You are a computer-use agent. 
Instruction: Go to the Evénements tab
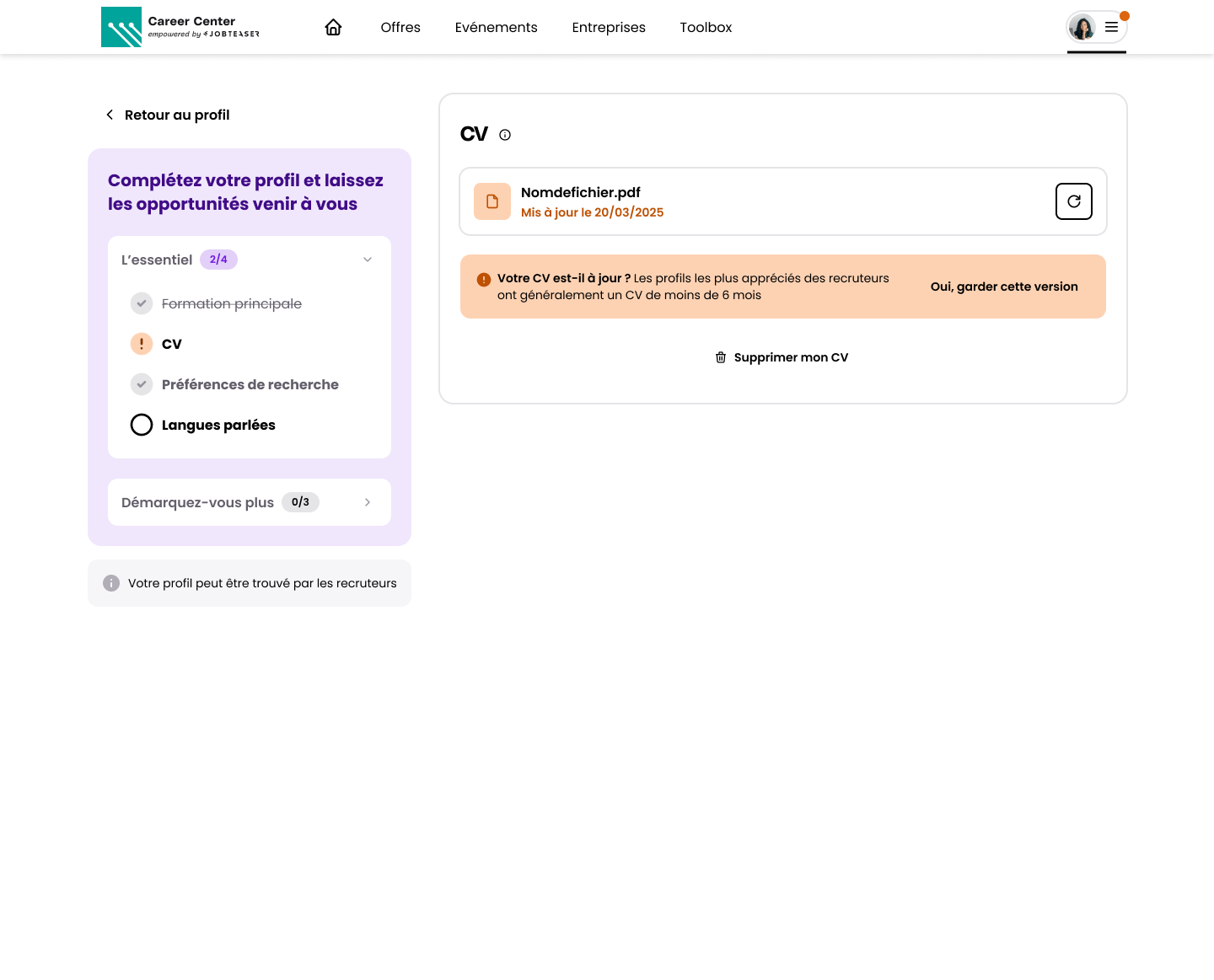496,28
